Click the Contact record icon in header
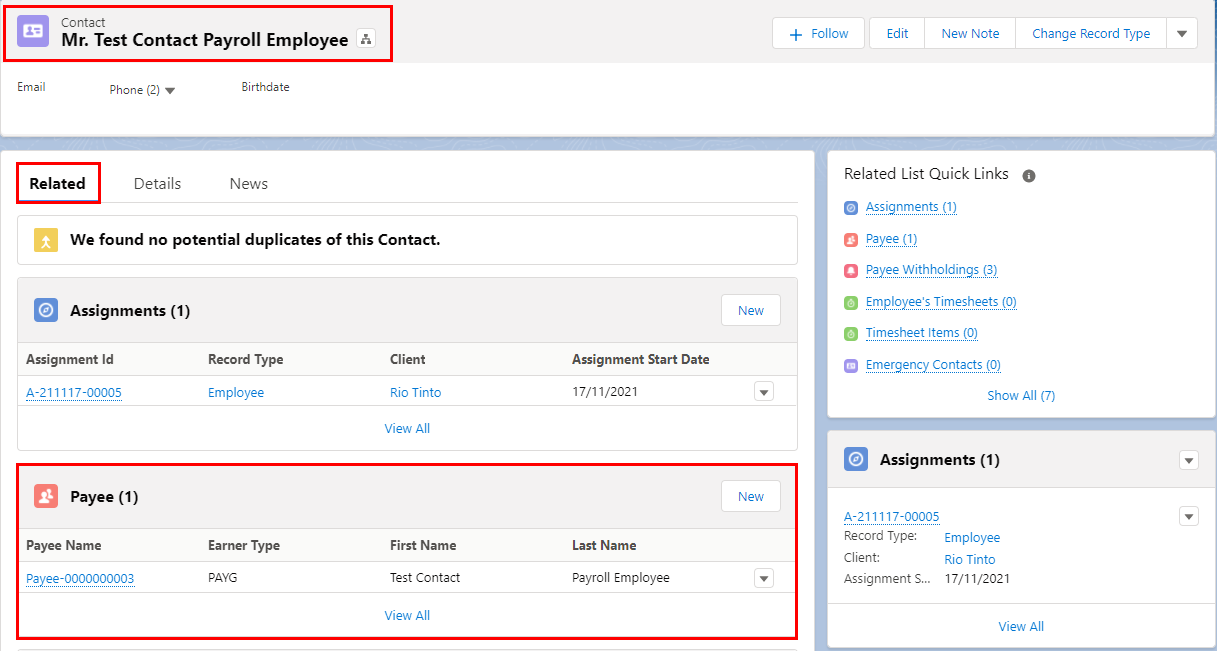This screenshot has height=651, width=1218. 33,31
